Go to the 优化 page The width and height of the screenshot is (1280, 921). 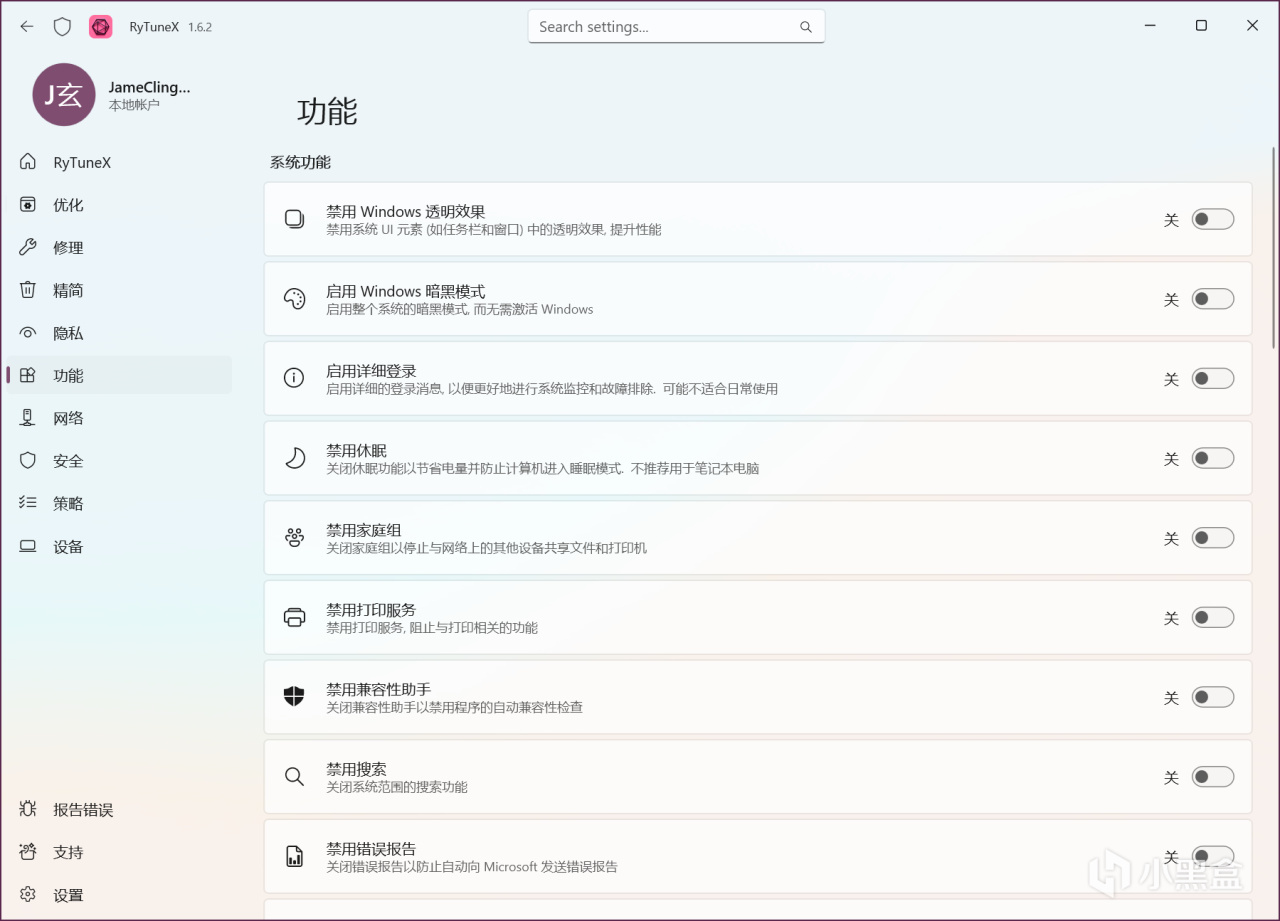point(118,205)
